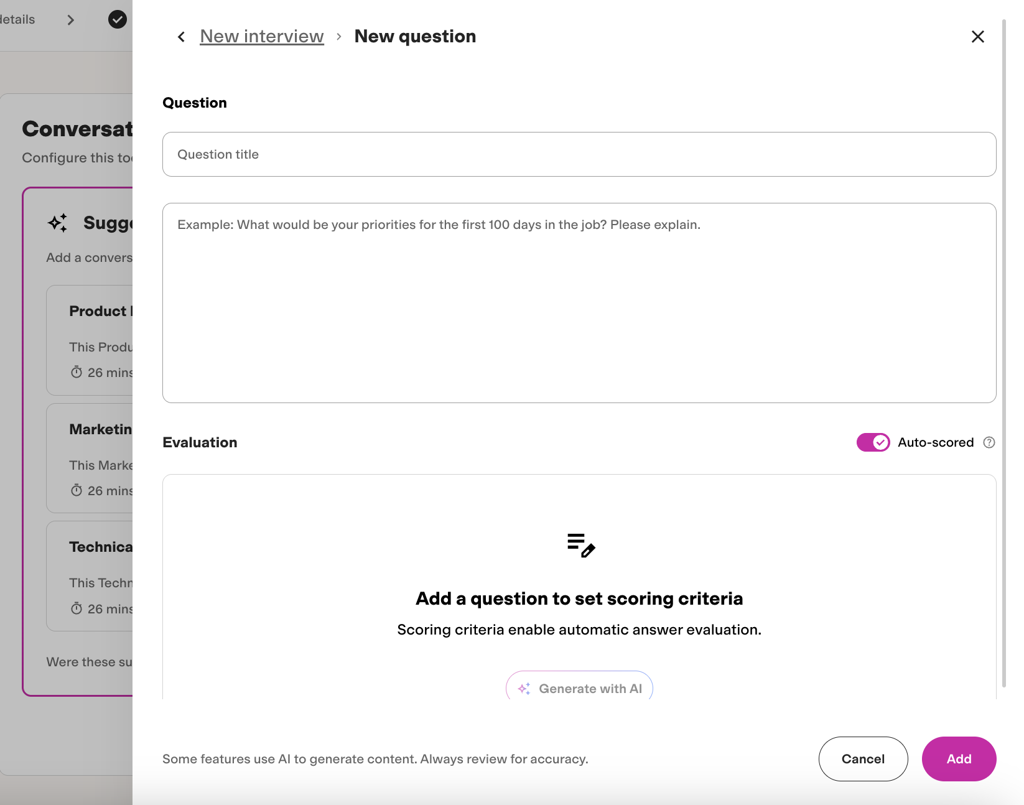
Task: Click the panel's vertical scrollbar
Action: click(1004, 353)
